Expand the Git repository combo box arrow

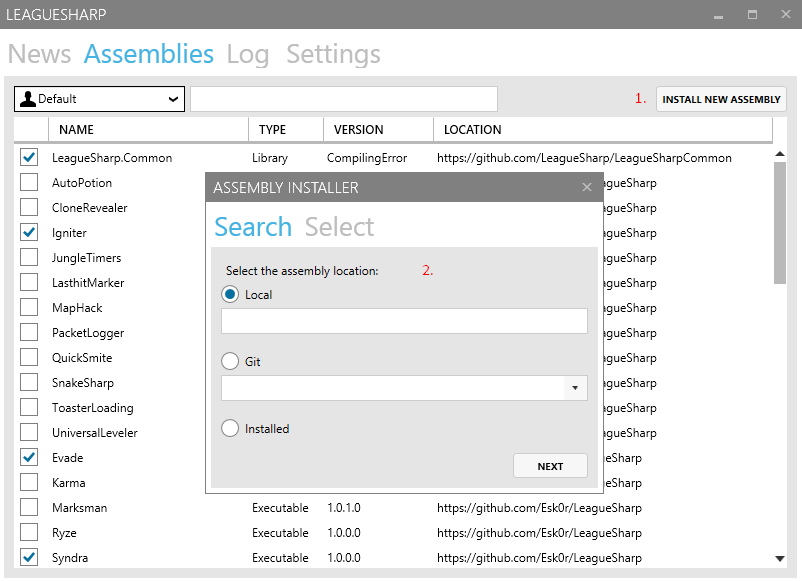575,388
